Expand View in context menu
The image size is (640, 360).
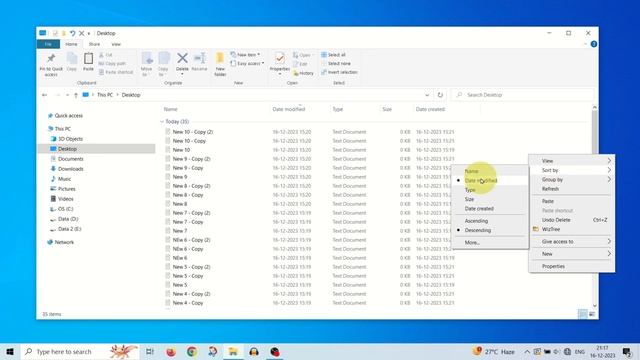click(571, 161)
